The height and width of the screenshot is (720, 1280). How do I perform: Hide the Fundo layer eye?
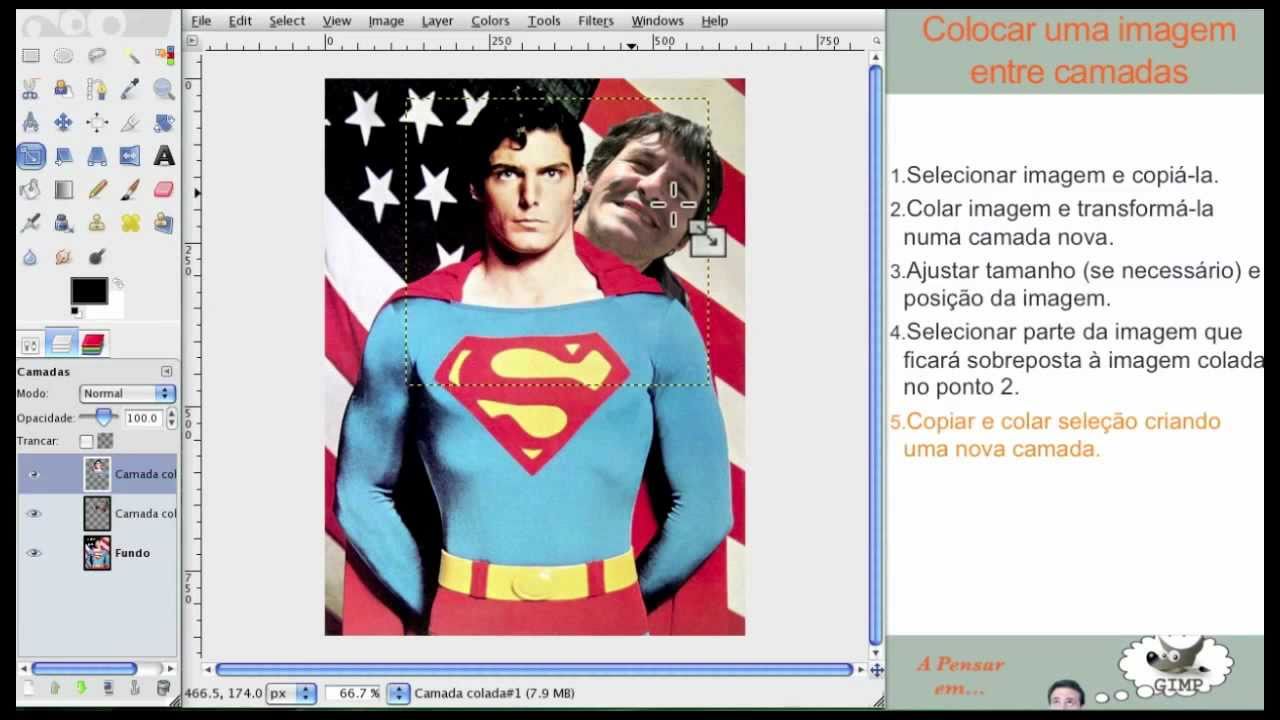34,552
